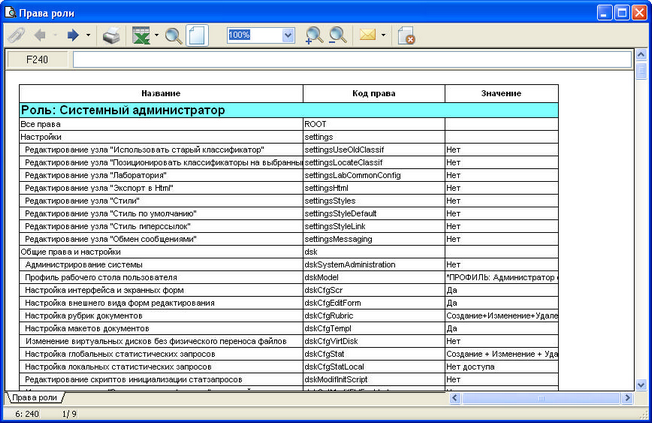
Task: Select the settingsUseOldClassif cell
Action: [x=374, y=150]
